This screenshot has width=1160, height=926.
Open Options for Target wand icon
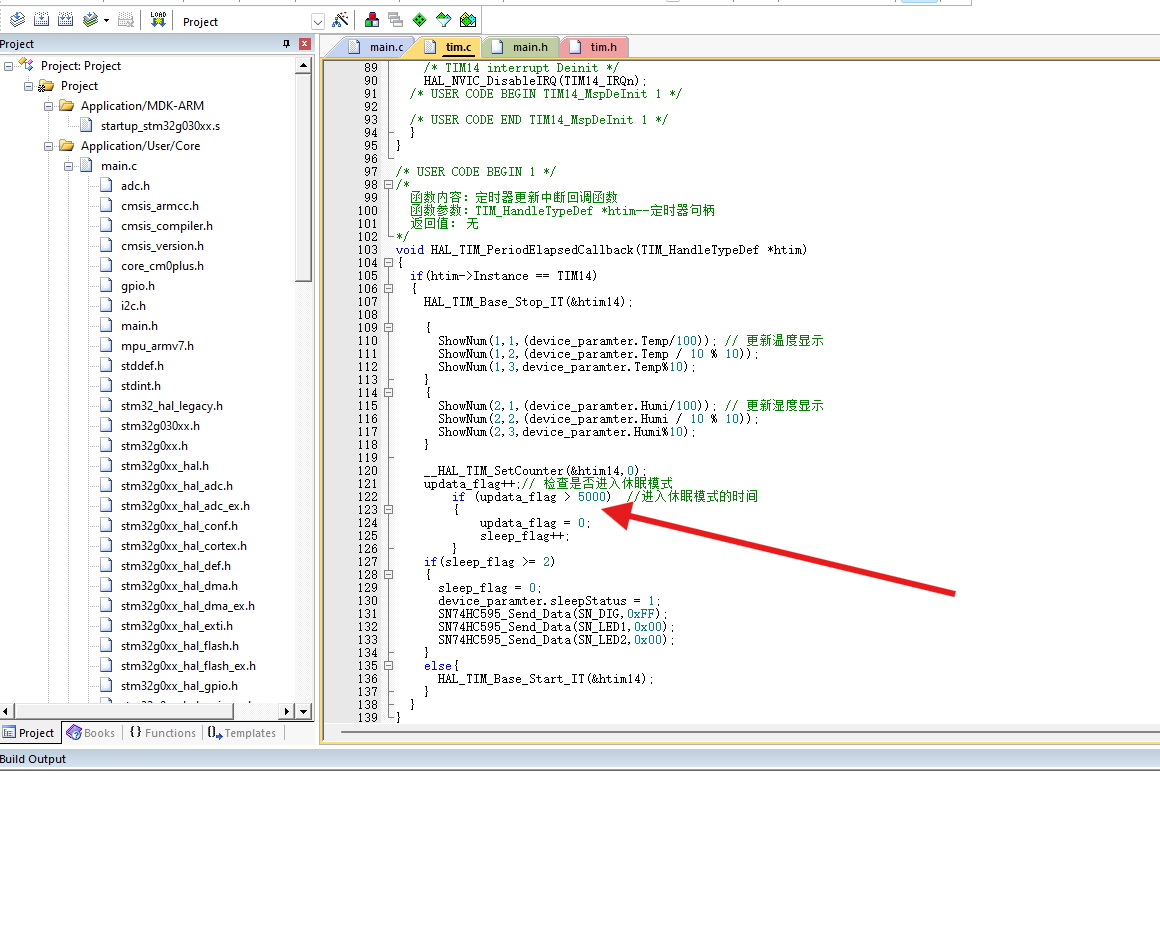click(340, 20)
